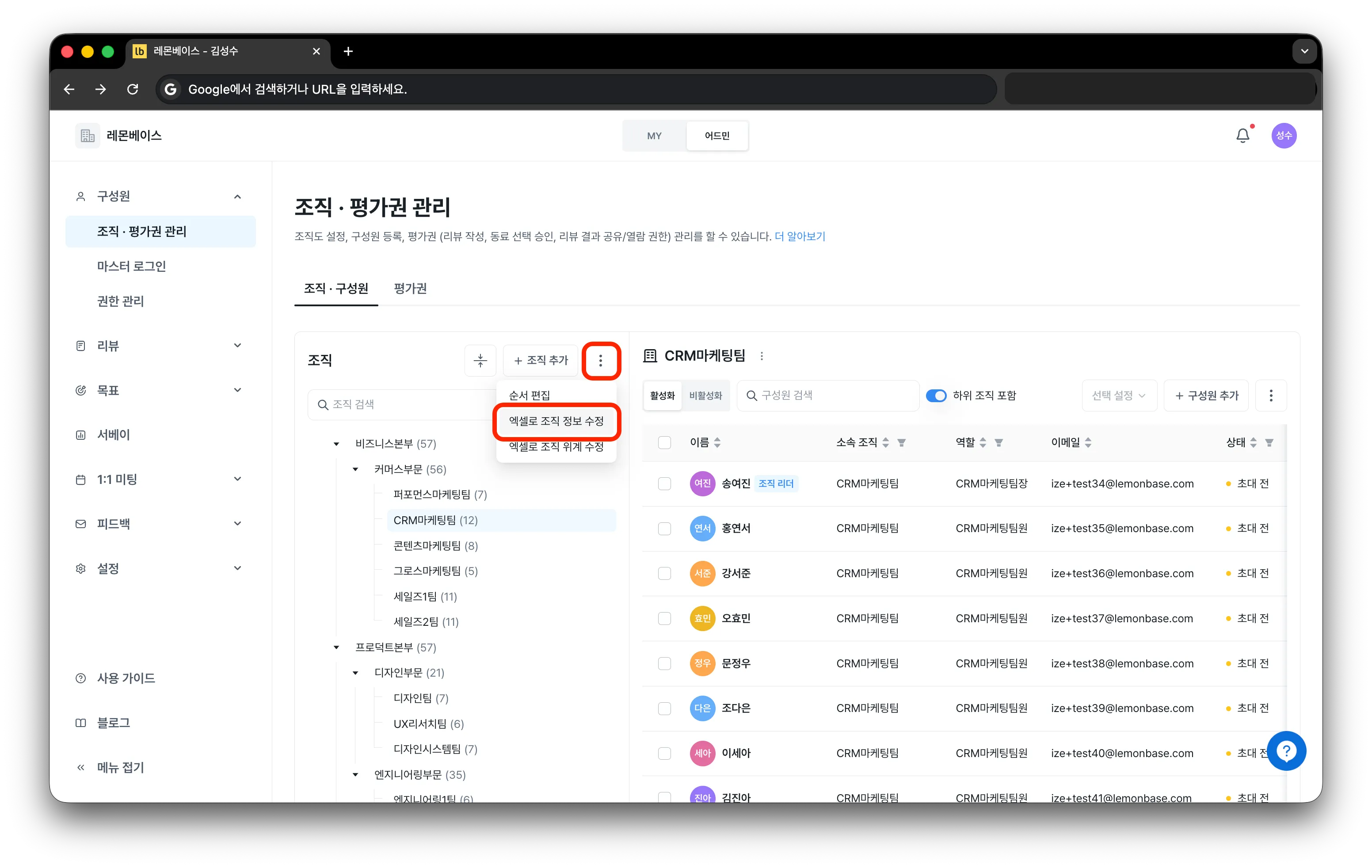The width and height of the screenshot is (1372, 868).
Task: Reload the browser page
Action: pos(133,89)
